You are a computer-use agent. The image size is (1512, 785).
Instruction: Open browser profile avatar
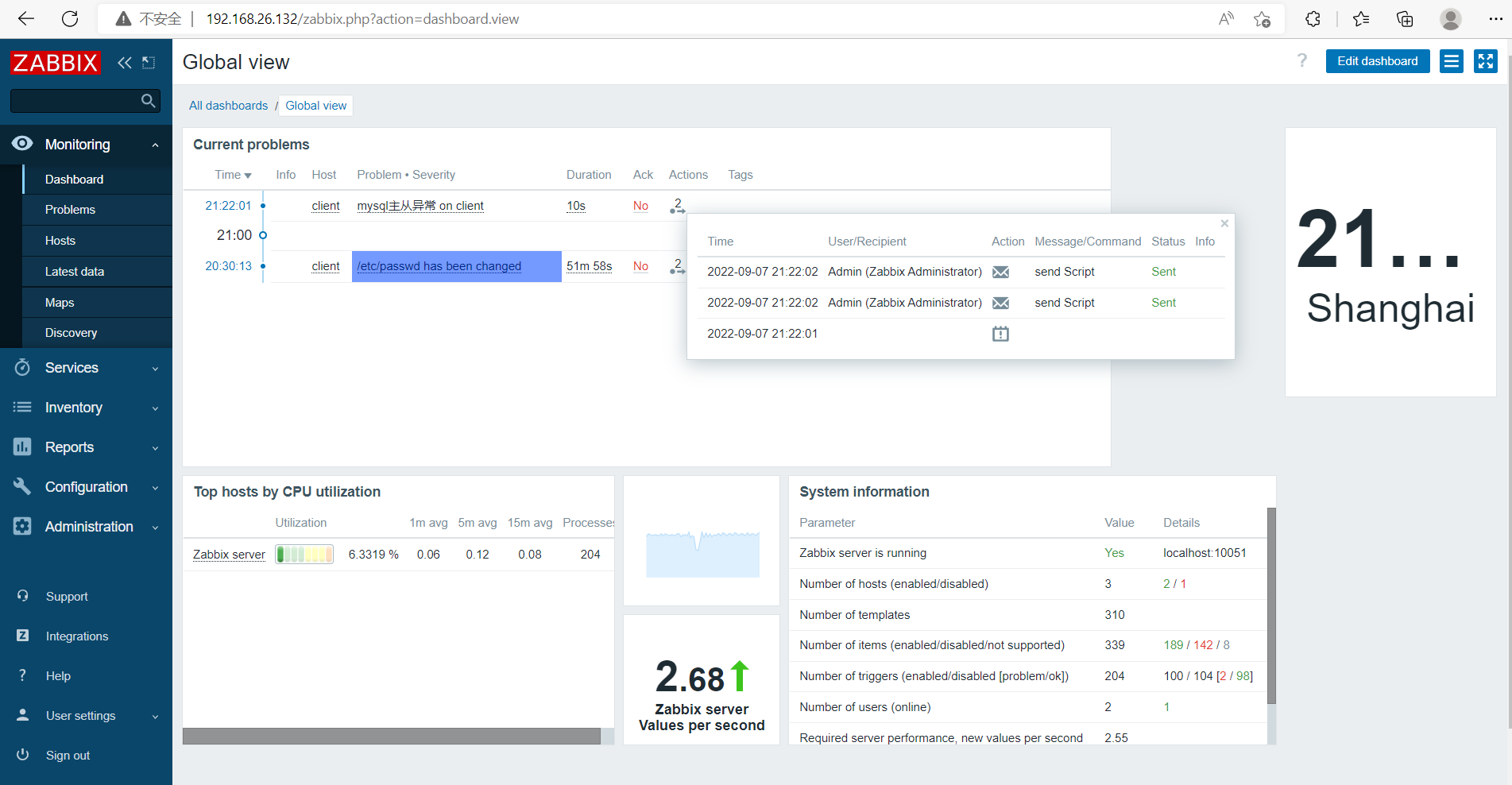tap(1451, 19)
